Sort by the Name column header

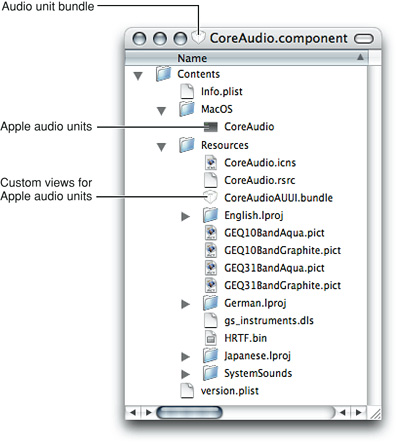246,58
